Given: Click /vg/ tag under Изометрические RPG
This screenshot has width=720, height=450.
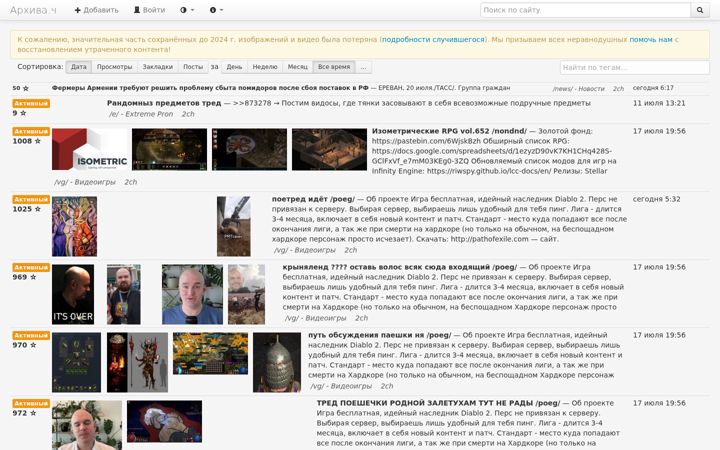Looking at the screenshot, I should tap(84, 182).
